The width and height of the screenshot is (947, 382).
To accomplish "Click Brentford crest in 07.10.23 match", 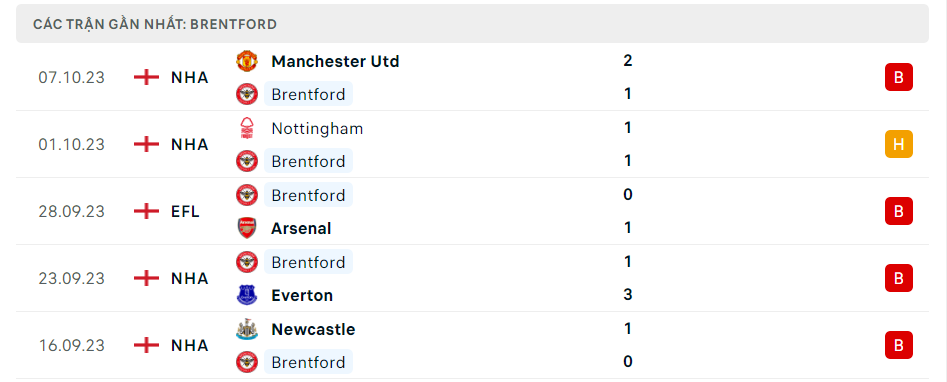I will [x=246, y=94].
